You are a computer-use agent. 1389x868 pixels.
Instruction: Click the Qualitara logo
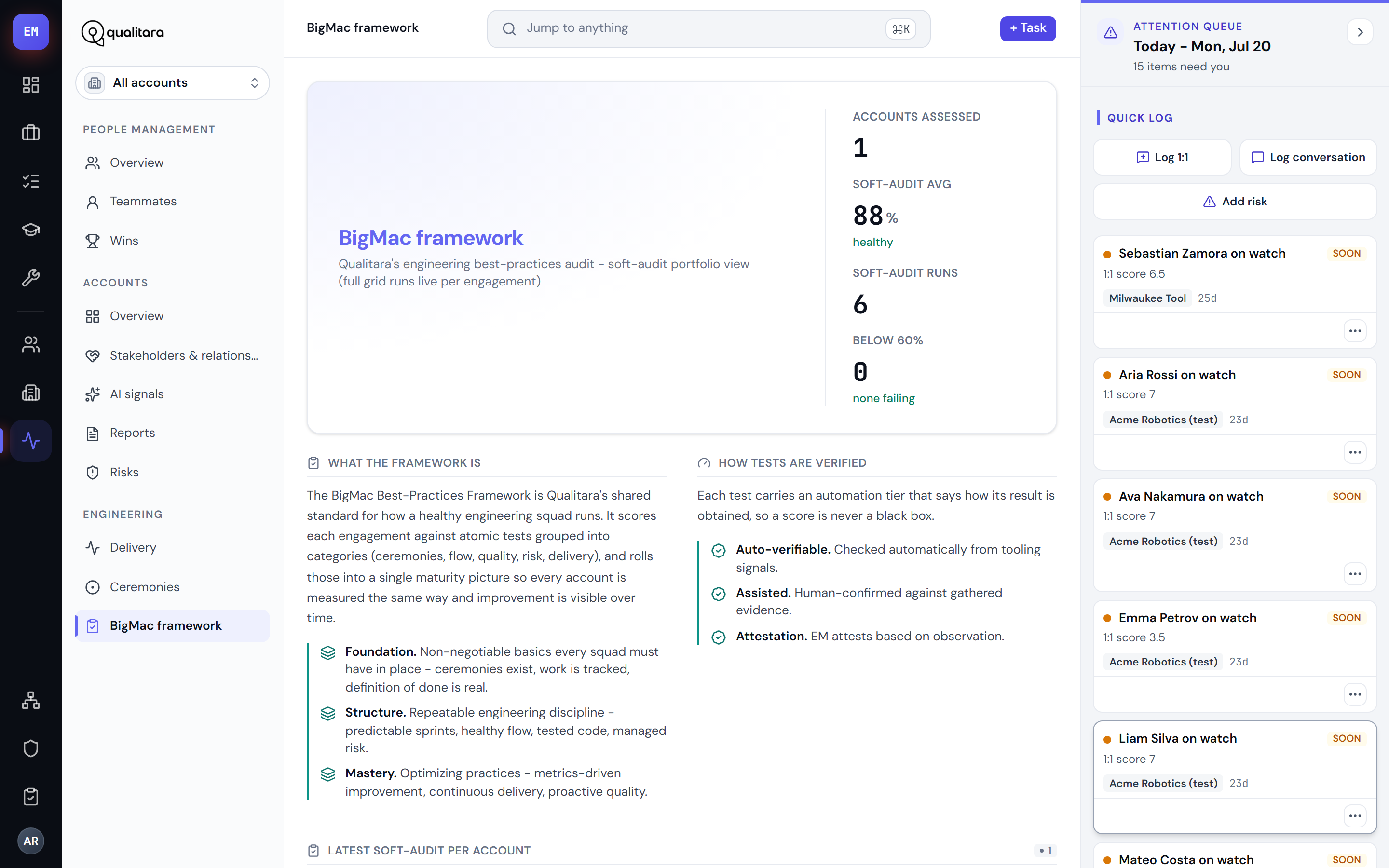(122, 33)
